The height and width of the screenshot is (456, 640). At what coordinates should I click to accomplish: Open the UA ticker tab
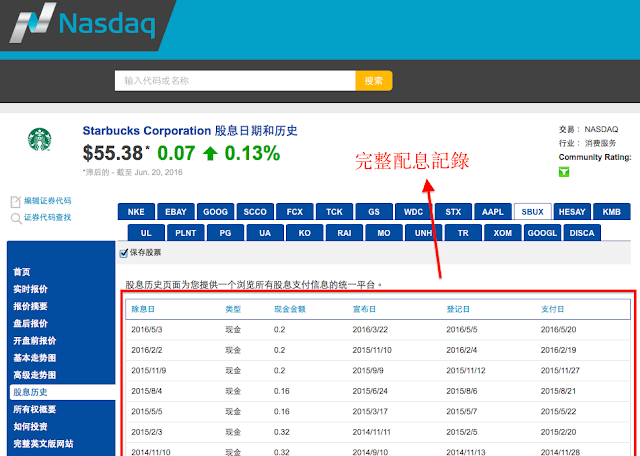point(265,233)
